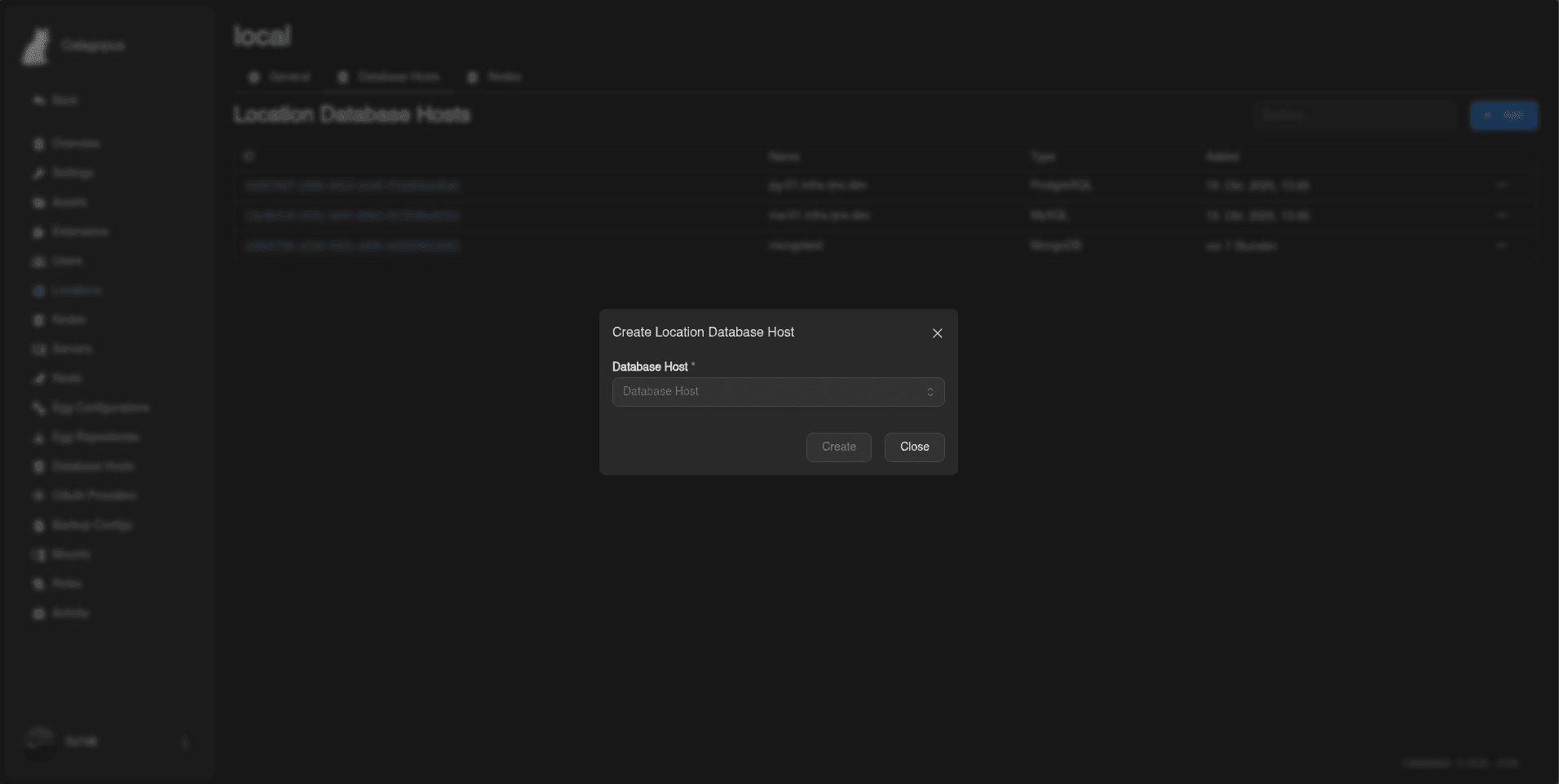Click the Servers icon in sidebar
Screen dimensions: 1559x784
[x=38, y=350]
